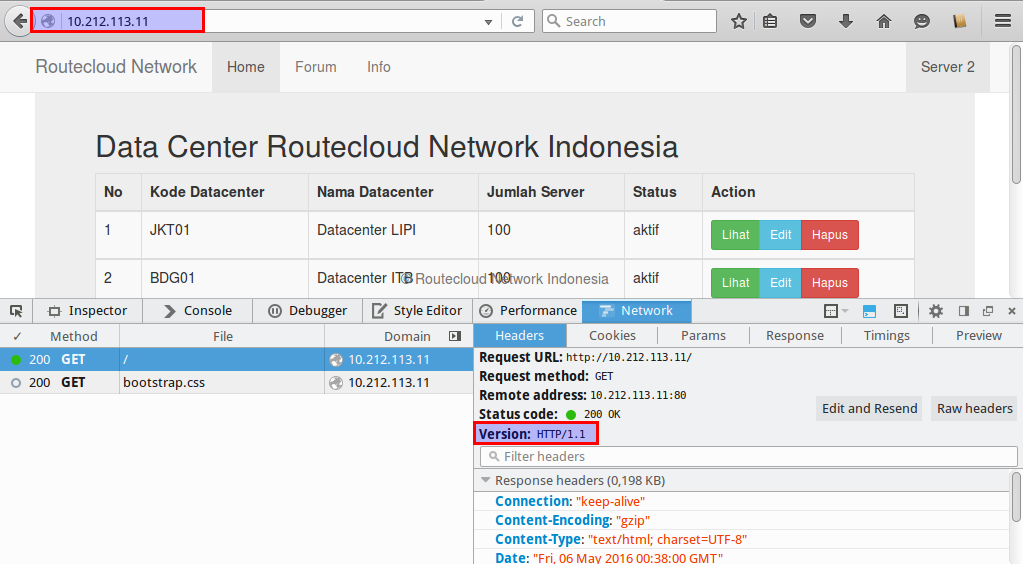Click the Raw headers button

[x=975, y=409]
